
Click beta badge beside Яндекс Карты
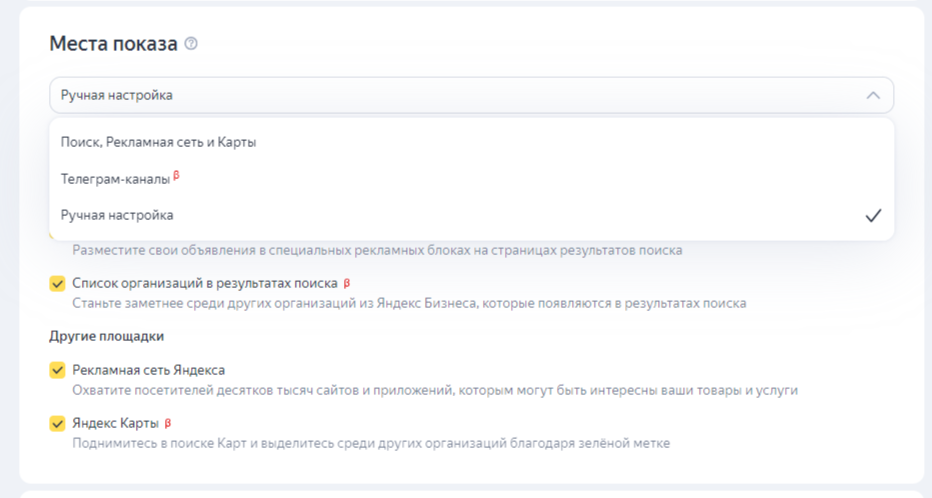click(168, 423)
